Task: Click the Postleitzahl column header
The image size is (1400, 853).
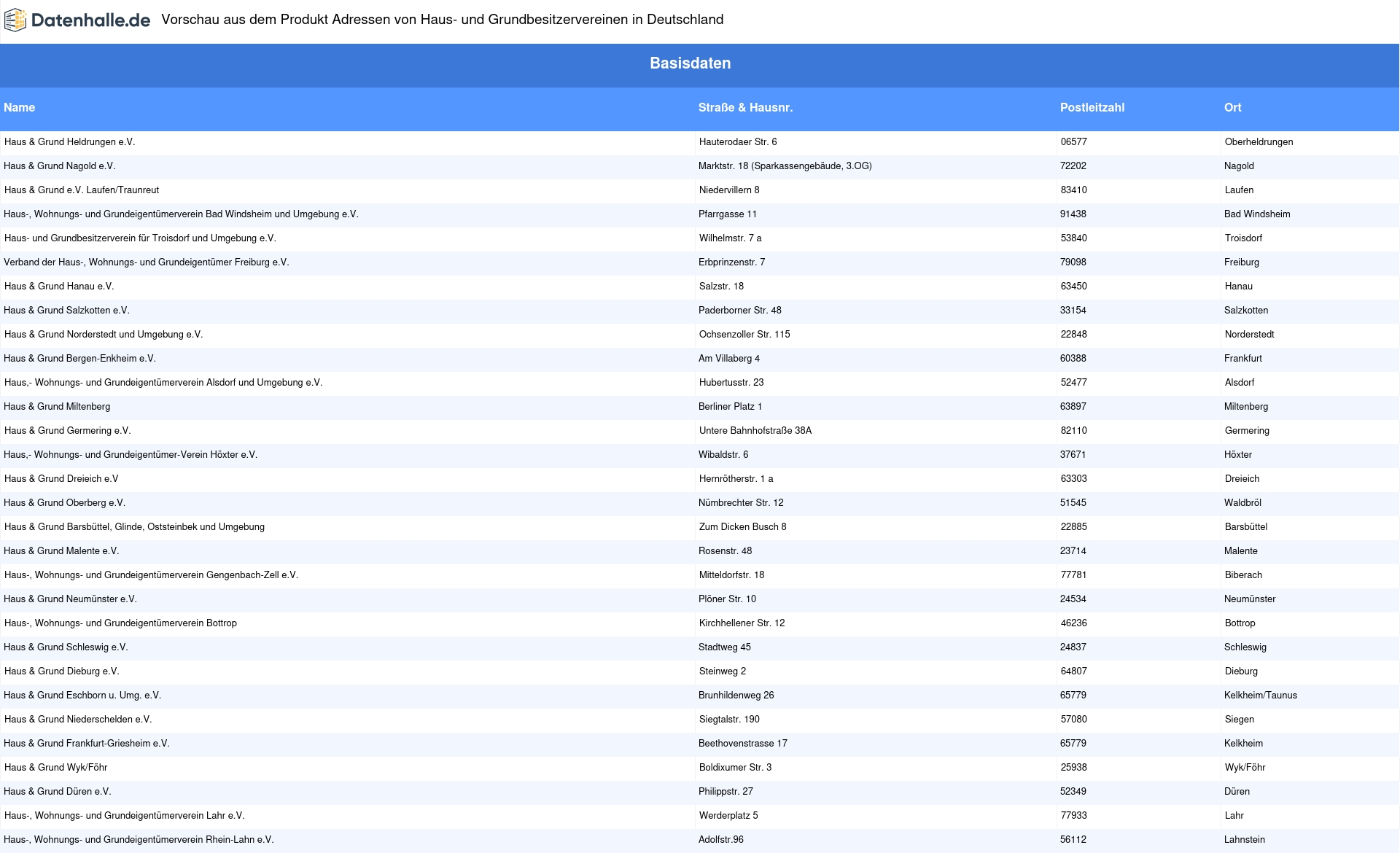Action: [1092, 108]
